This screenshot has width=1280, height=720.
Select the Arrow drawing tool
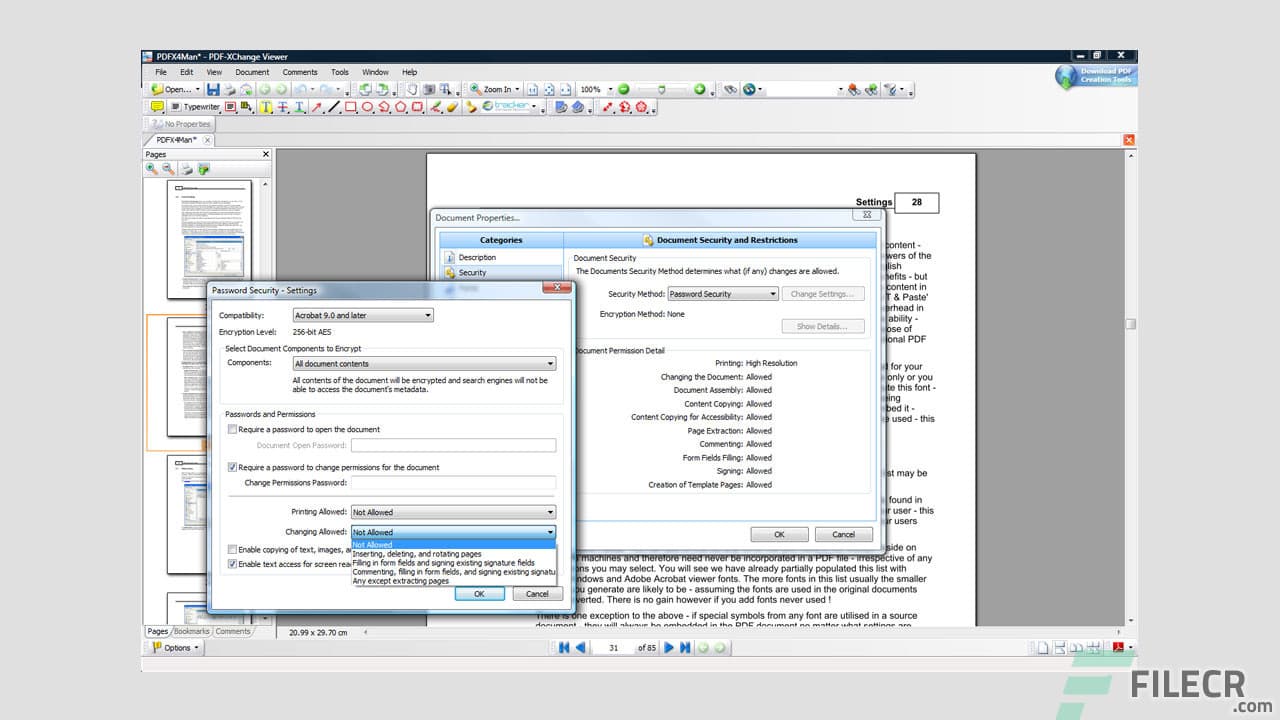click(x=317, y=107)
